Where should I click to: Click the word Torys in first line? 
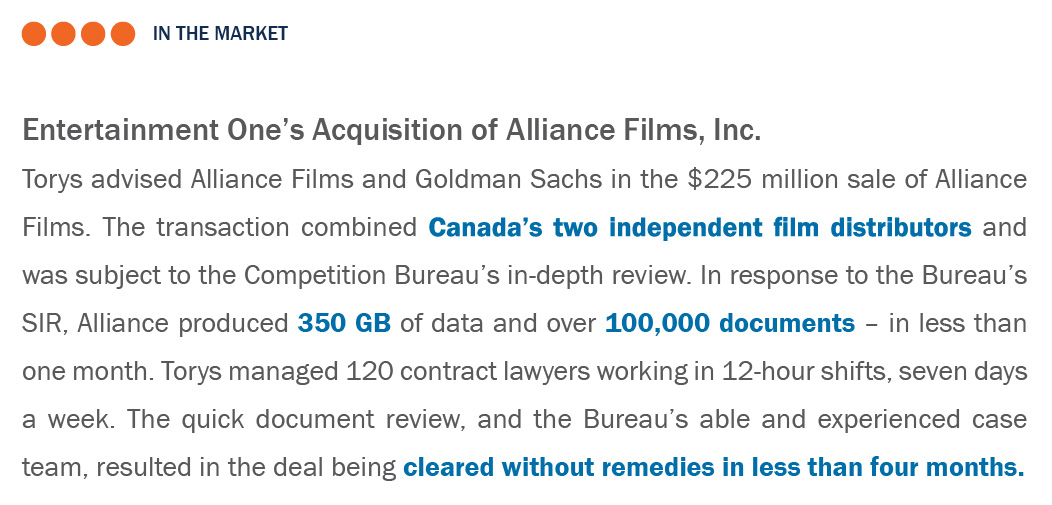pyautogui.click(x=52, y=180)
